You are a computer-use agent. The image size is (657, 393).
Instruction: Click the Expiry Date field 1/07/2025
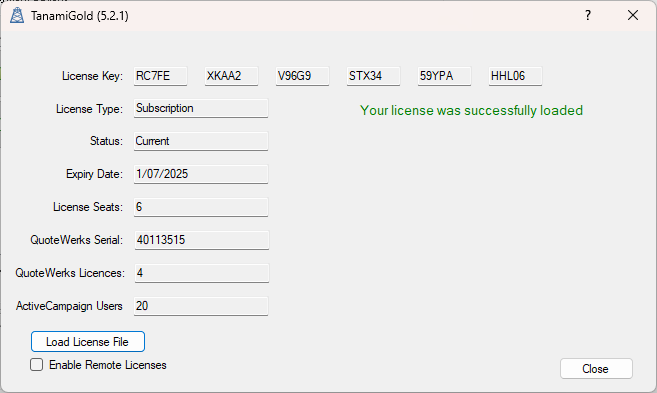[x=201, y=174]
